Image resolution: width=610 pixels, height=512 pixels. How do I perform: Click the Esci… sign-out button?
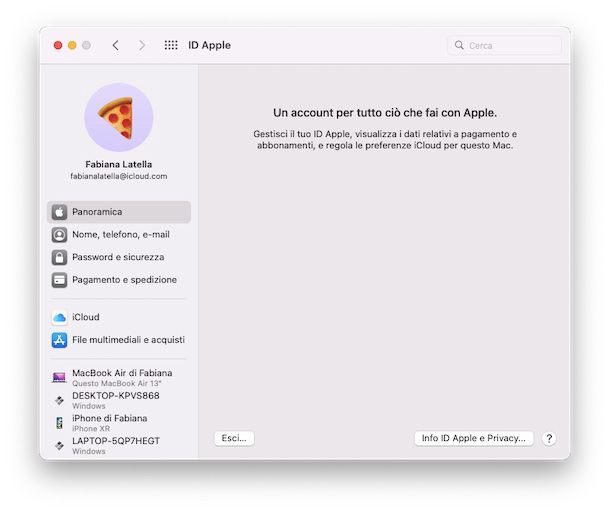click(234, 438)
